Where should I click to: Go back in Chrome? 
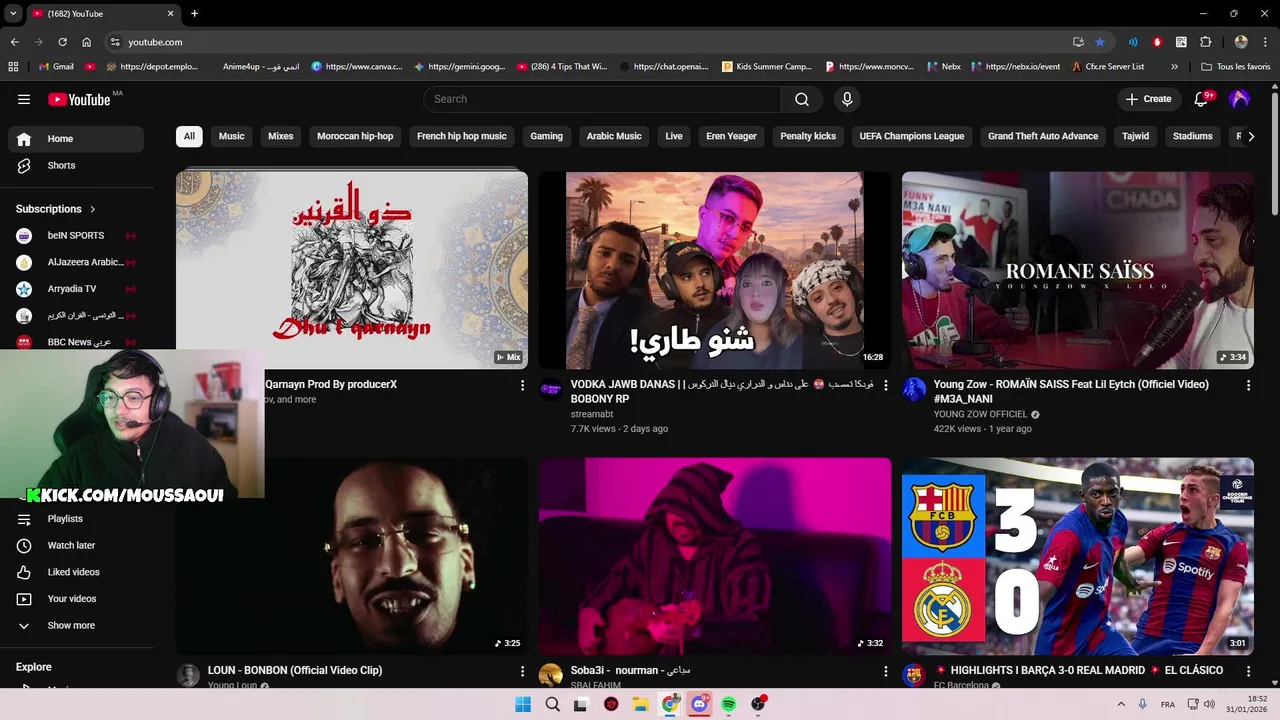pos(14,42)
